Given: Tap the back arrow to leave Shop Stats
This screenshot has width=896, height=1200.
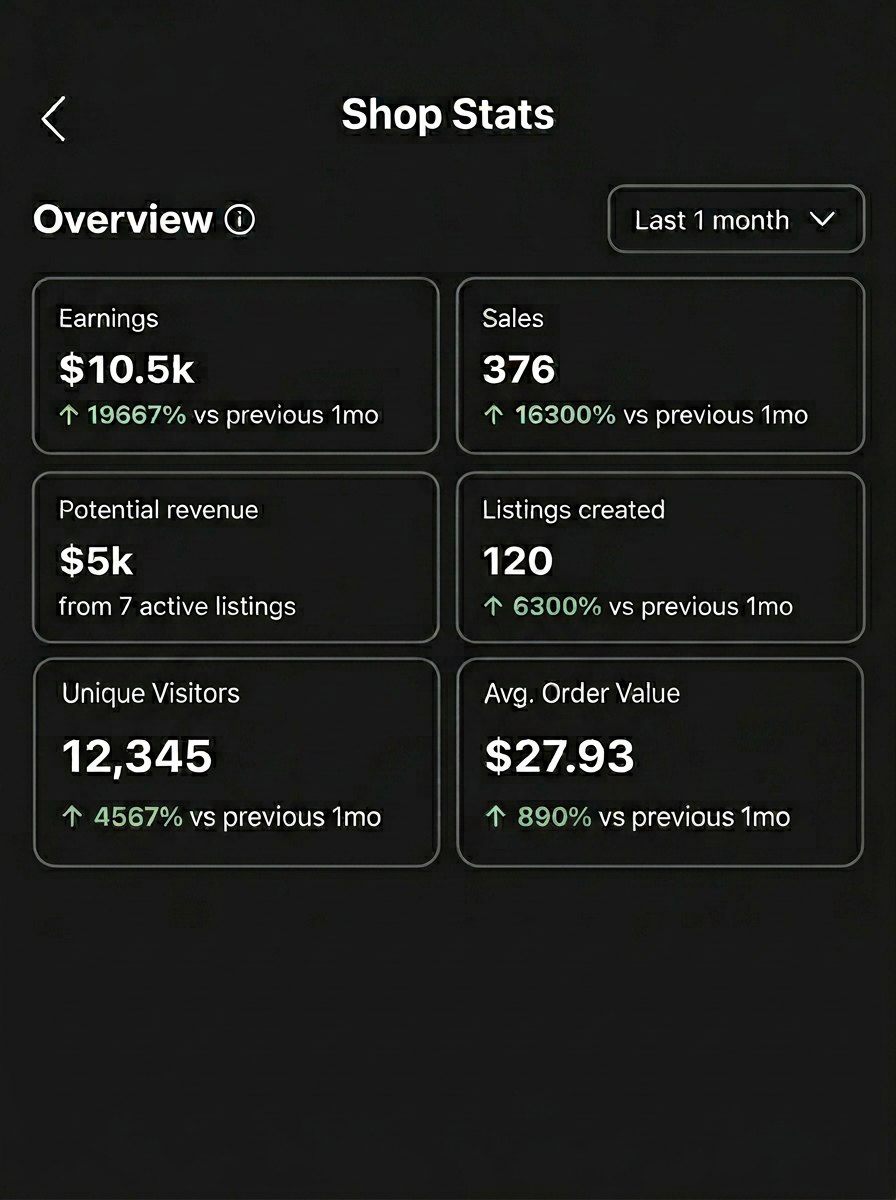Looking at the screenshot, I should 54,117.
